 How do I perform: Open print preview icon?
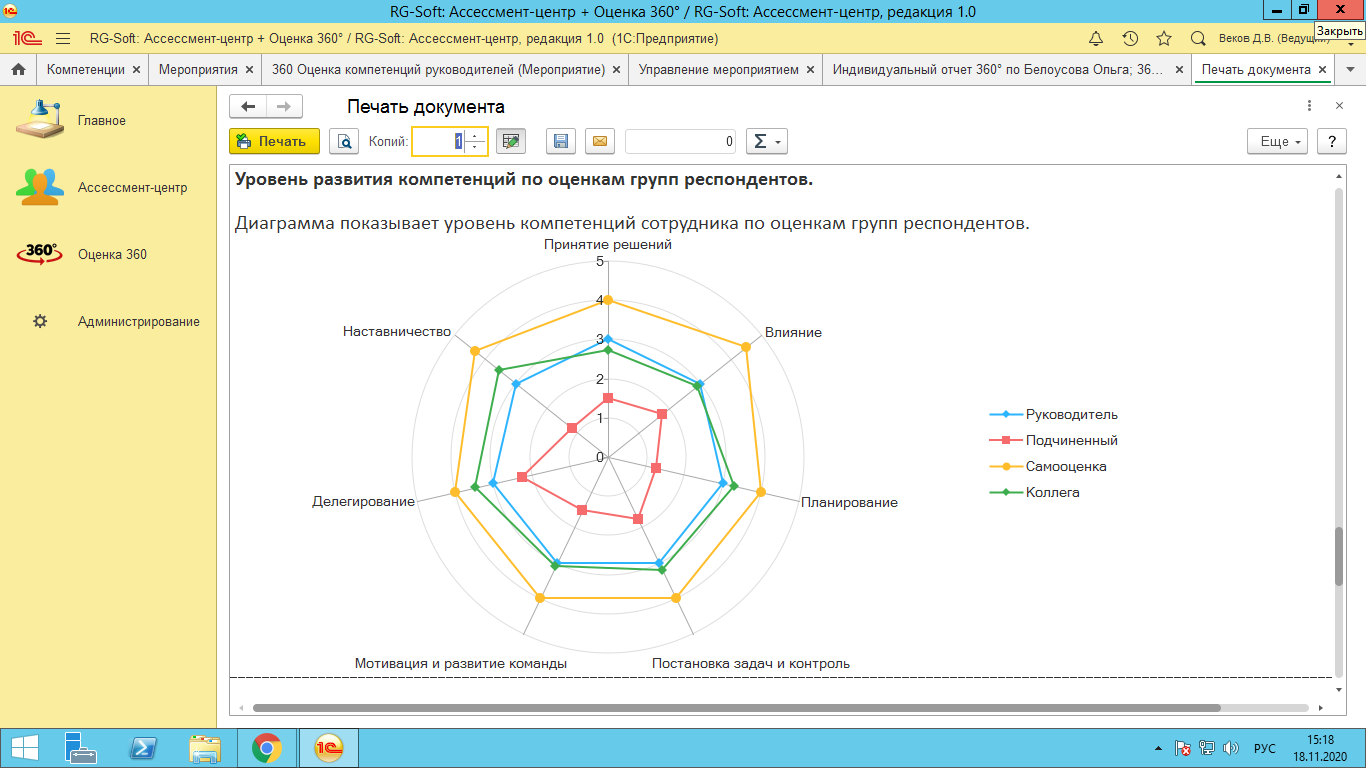(x=344, y=141)
